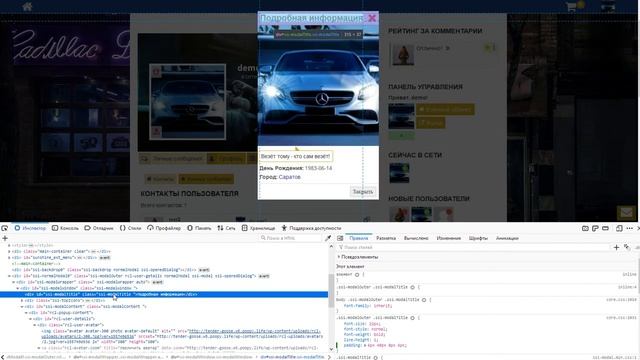Open the Поддержка доступности tab

click(311, 228)
